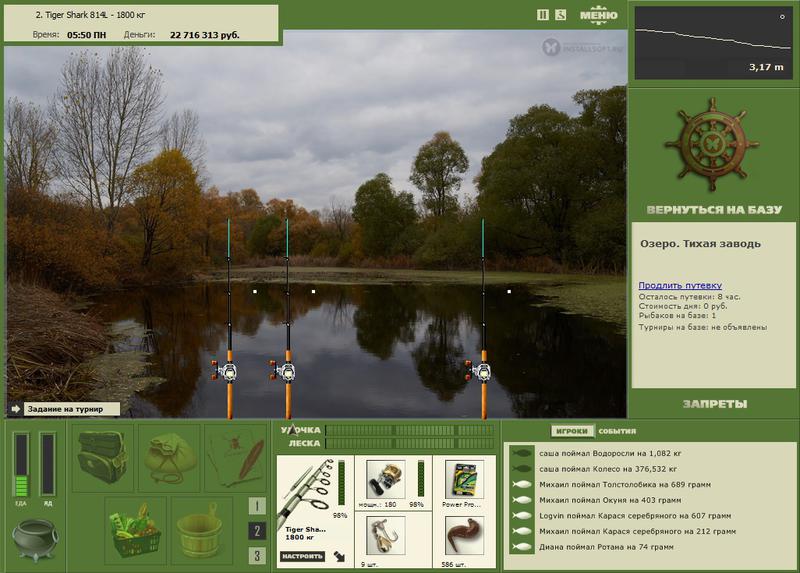Open the wooden bucket fish tank icon
The image size is (800, 573).
click(x=201, y=531)
